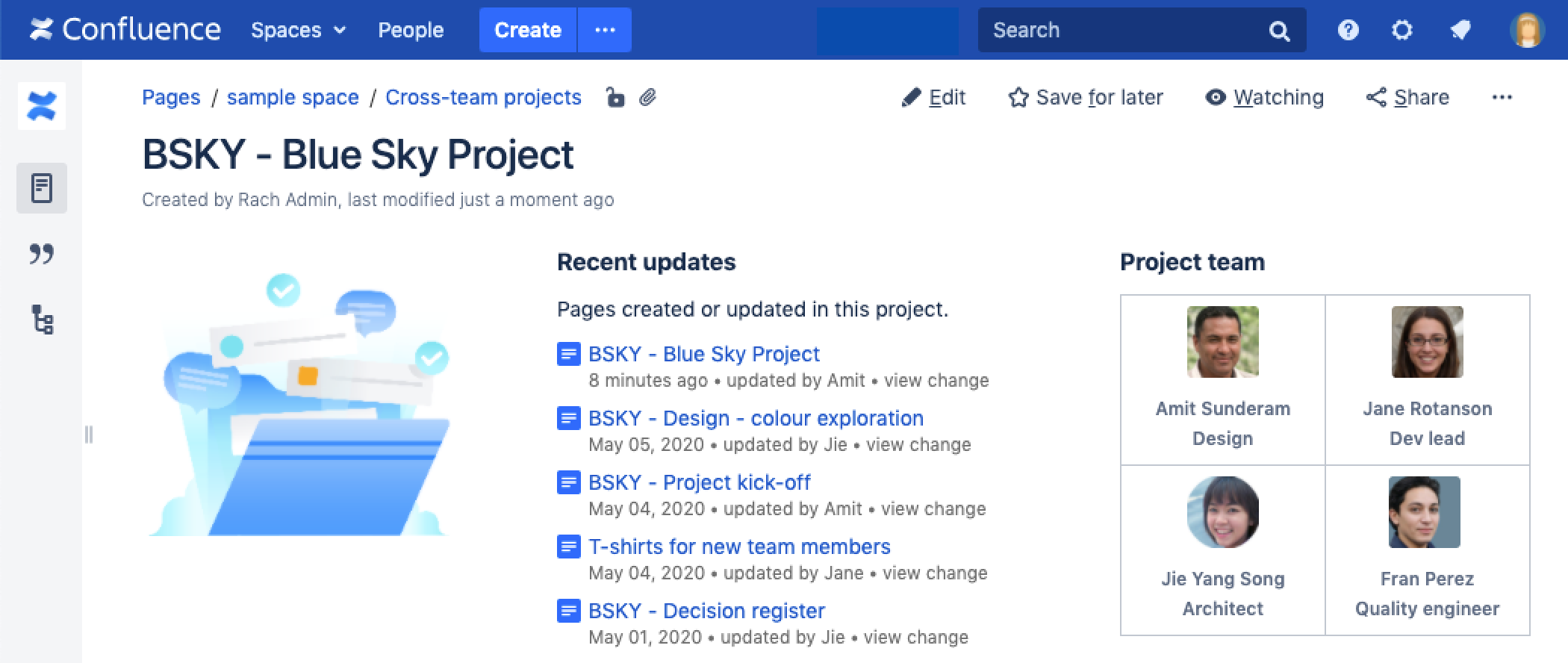Screen dimensions: 1568x663
Task: Open the help question mark menu
Action: [x=1348, y=31]
